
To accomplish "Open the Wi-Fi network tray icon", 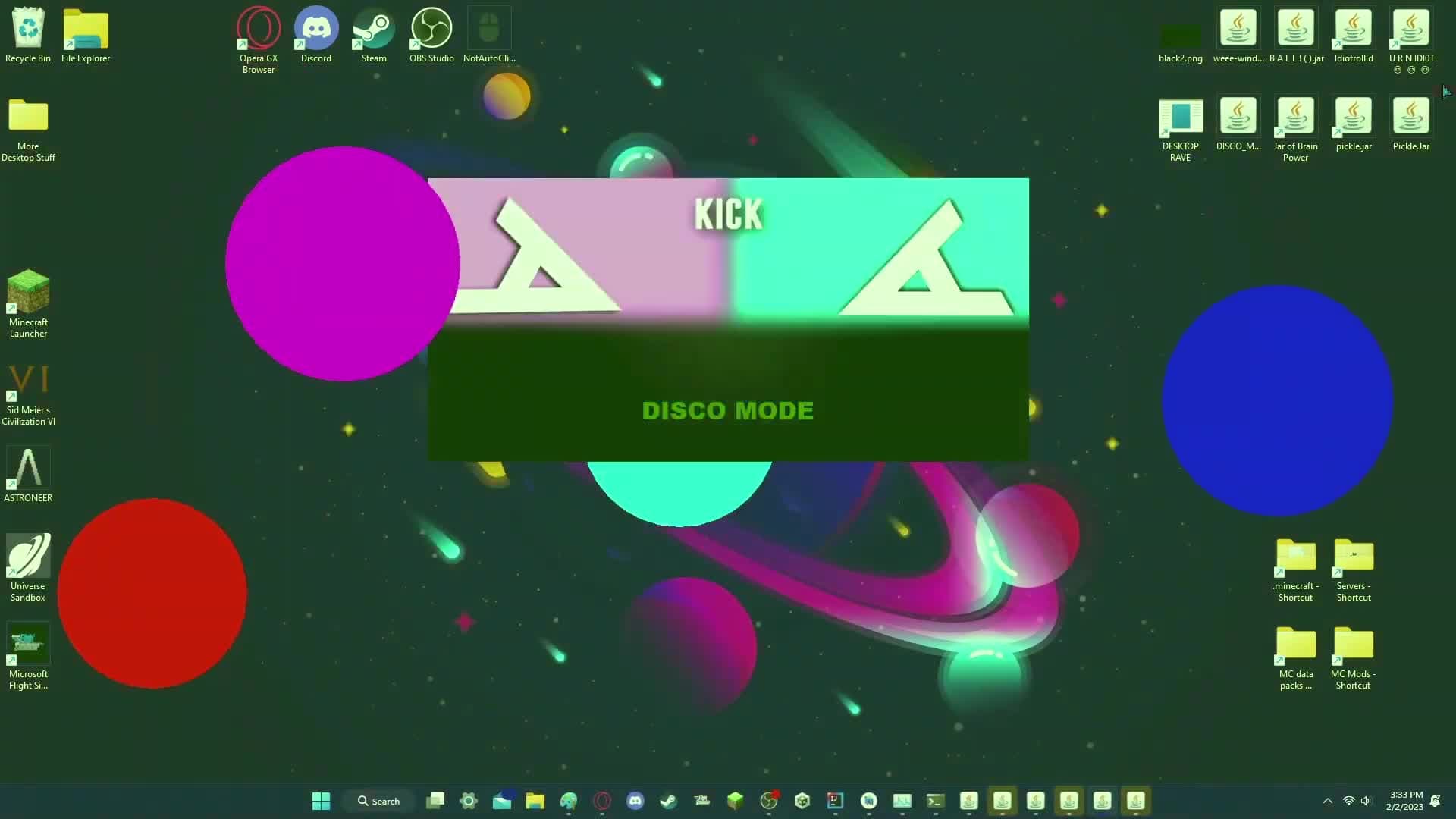I will (x=1349, y=801).
